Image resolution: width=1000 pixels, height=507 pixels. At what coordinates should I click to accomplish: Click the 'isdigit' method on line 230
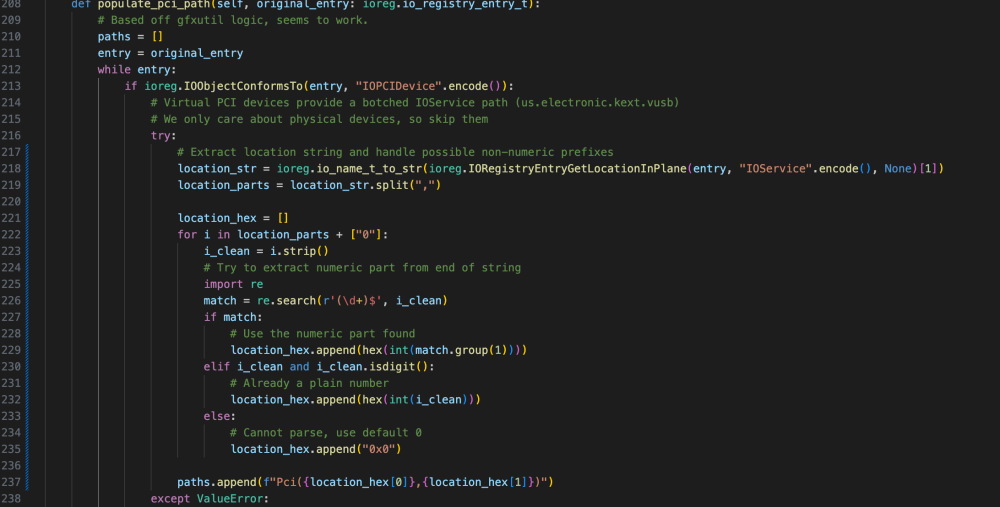tap(392, 367)
